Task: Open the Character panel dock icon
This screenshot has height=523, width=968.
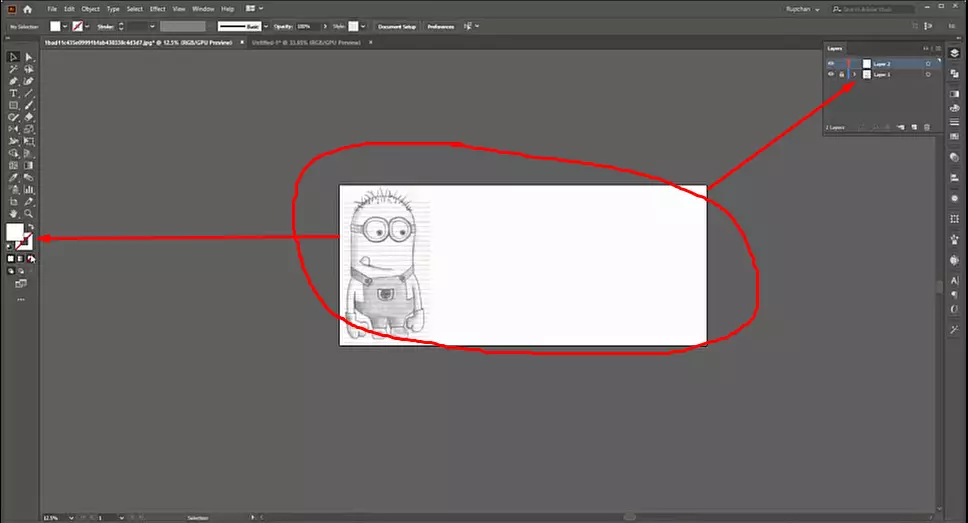Action: pyautogui.click(x=954, y=280)
